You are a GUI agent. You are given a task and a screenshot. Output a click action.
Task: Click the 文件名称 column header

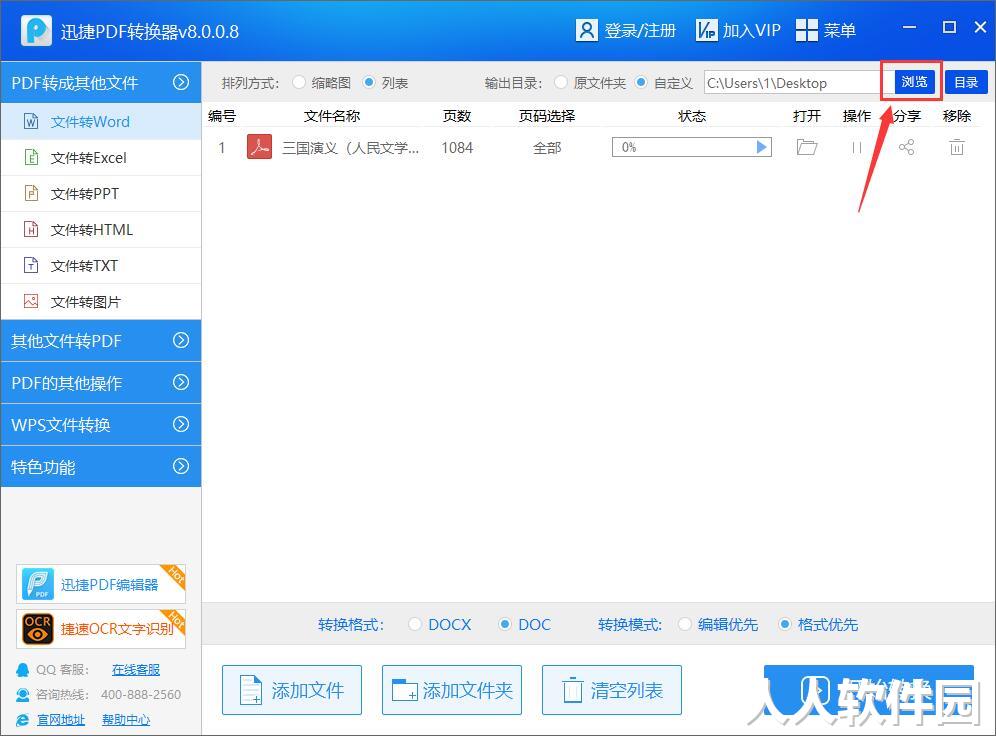click(x=332, y=116)
